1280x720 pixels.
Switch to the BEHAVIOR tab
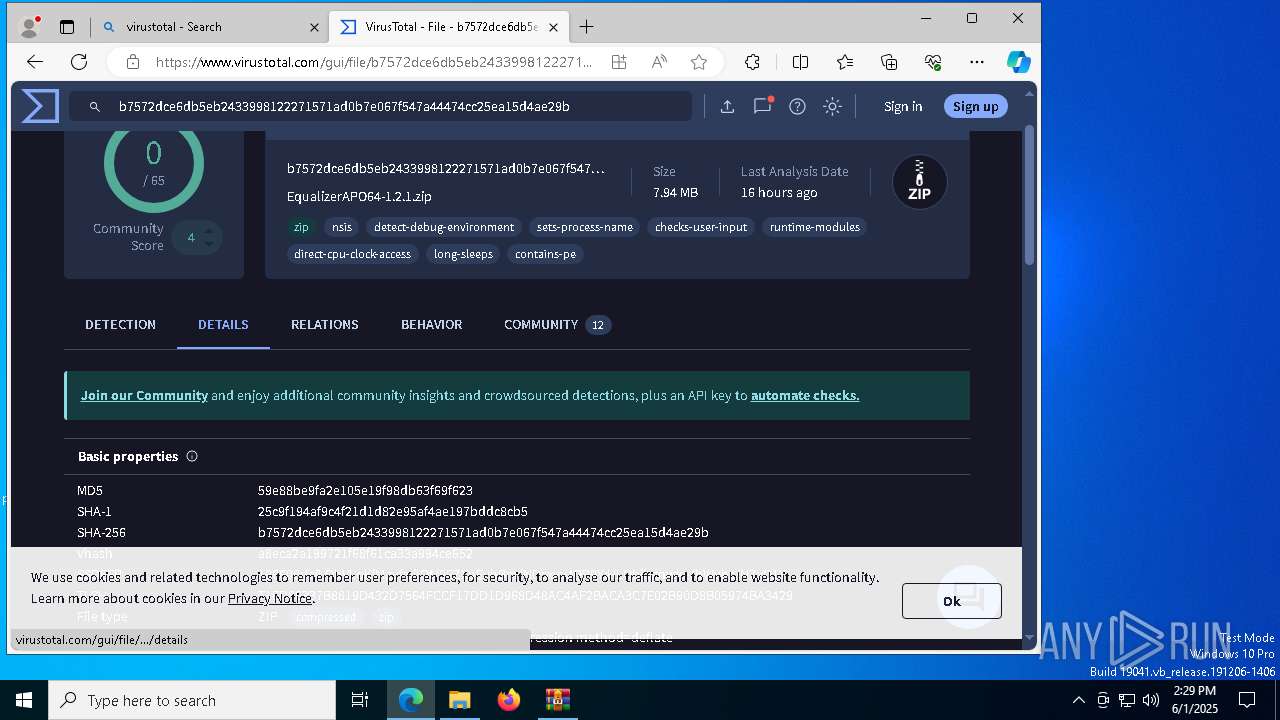click(x=431, y=324)
